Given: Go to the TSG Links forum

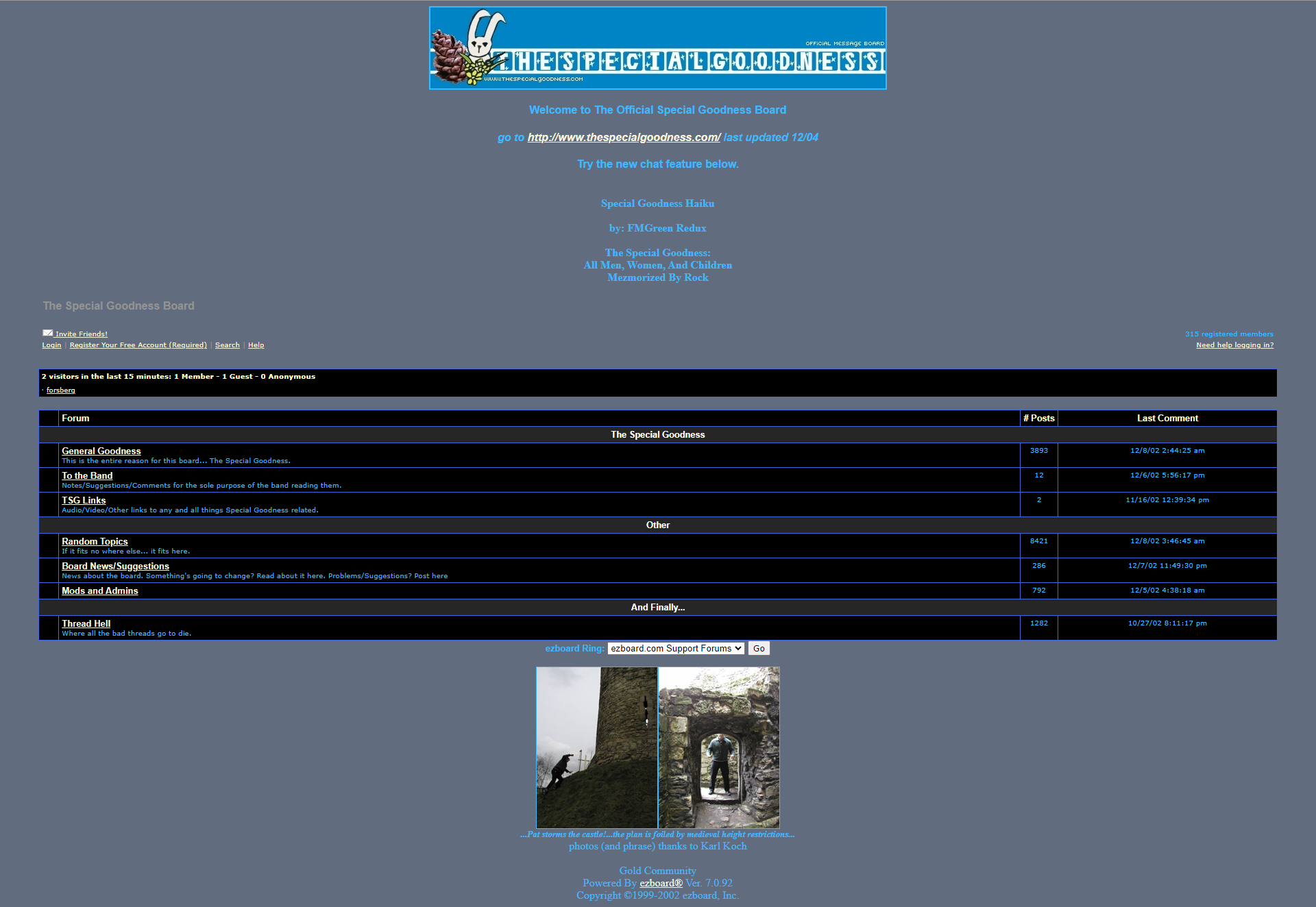Looking at the screenshot, I should tap(84, 500).
